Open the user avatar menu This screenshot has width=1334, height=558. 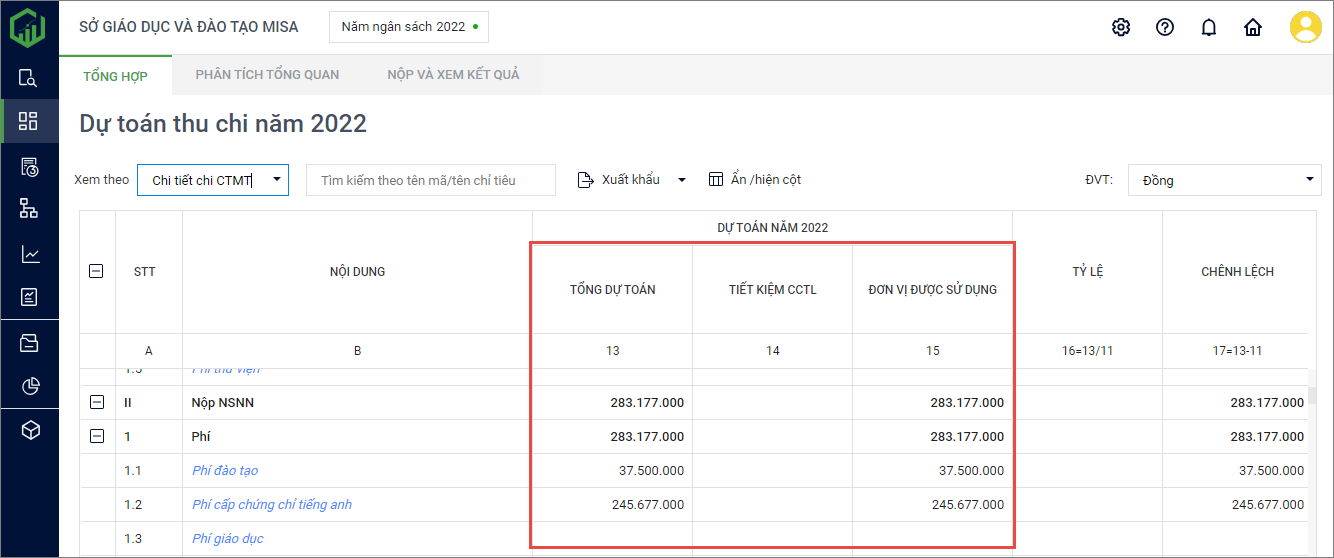coord(1305,27)
